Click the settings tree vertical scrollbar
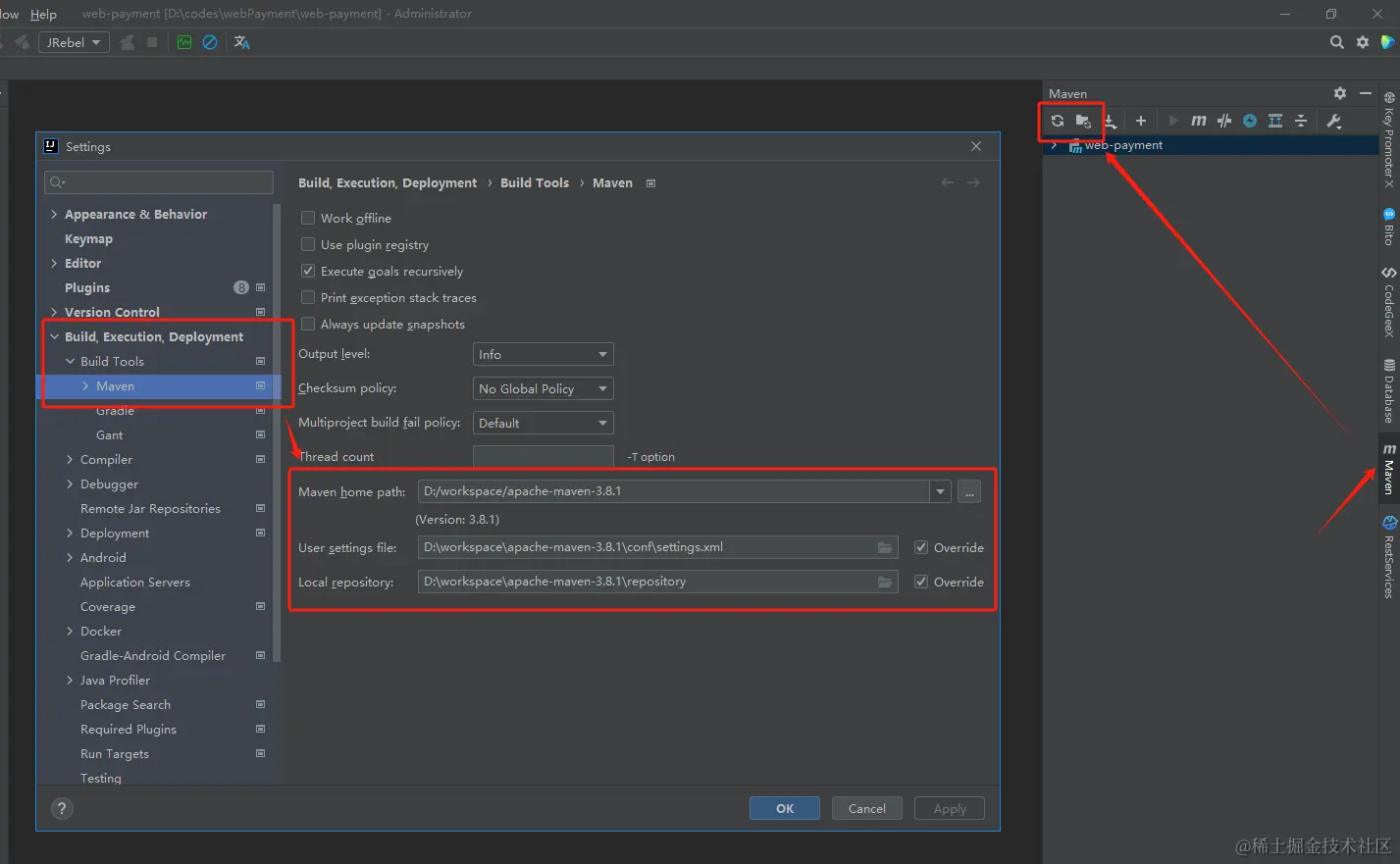 (x=278, y=432)
